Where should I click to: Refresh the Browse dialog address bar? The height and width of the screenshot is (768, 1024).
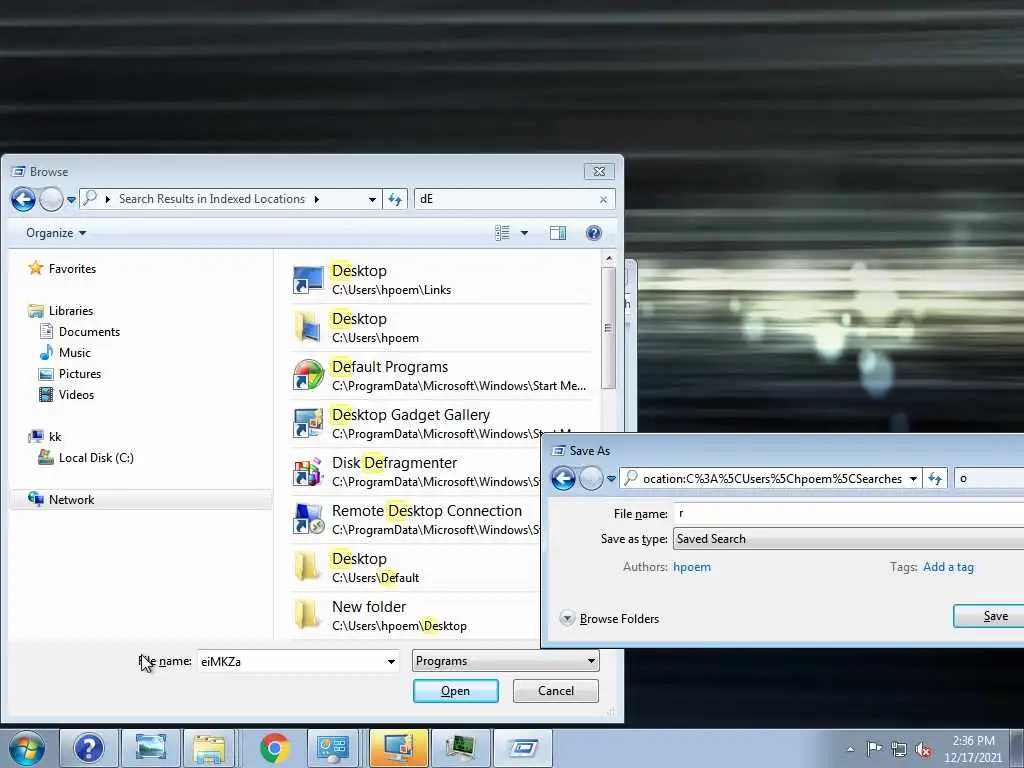point(394,199)
